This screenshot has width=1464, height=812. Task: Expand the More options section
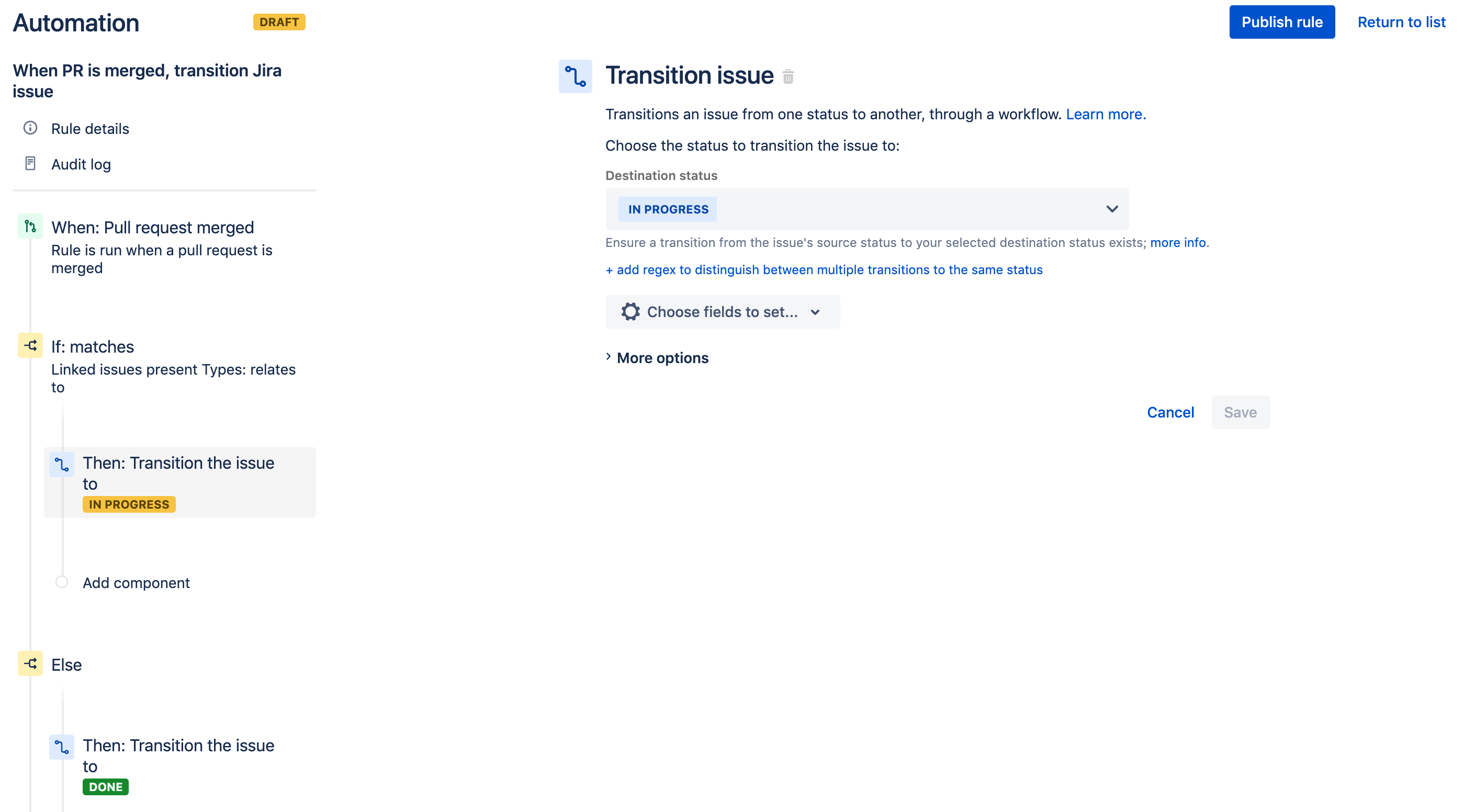tap(657, 357)
